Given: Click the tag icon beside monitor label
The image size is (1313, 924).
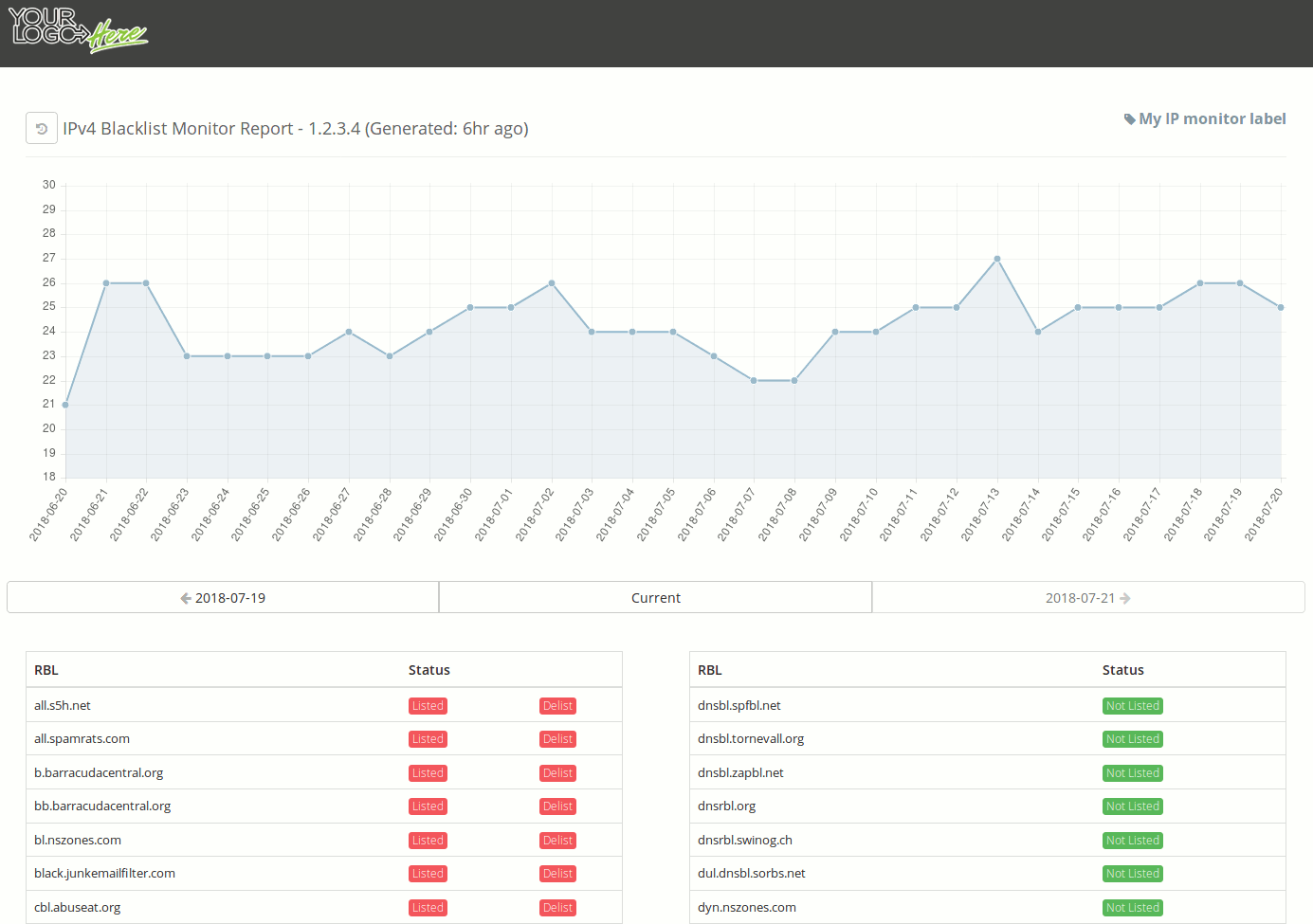Looking at the screenshot, I should pyautogui.click(x=1129, y=118).
